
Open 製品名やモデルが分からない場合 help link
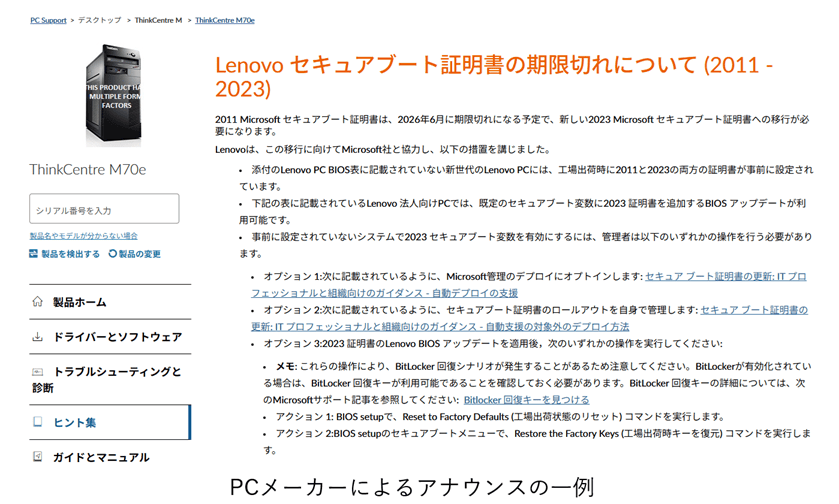click(x=83, y=236)
